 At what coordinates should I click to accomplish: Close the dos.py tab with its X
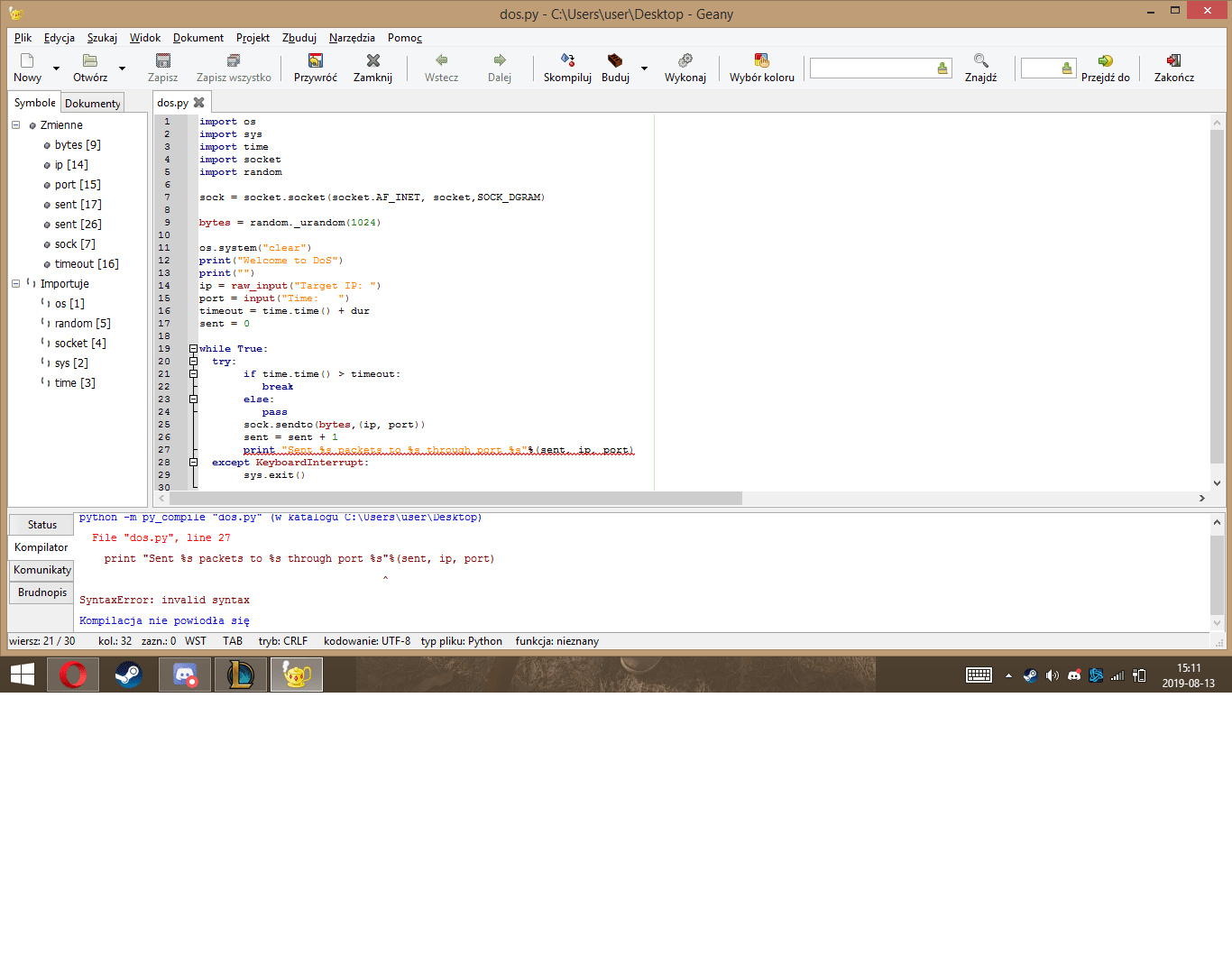(x=199, y=103)
